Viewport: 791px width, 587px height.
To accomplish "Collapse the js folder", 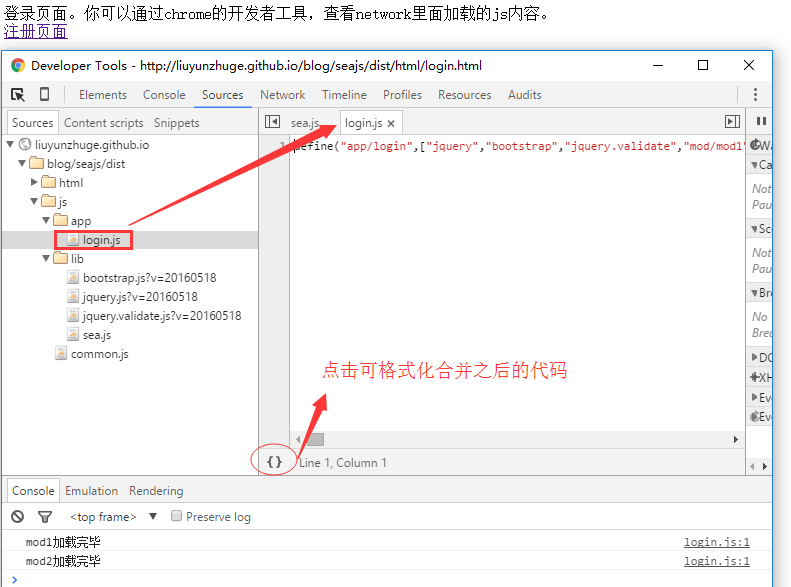I will click(34, 201).
